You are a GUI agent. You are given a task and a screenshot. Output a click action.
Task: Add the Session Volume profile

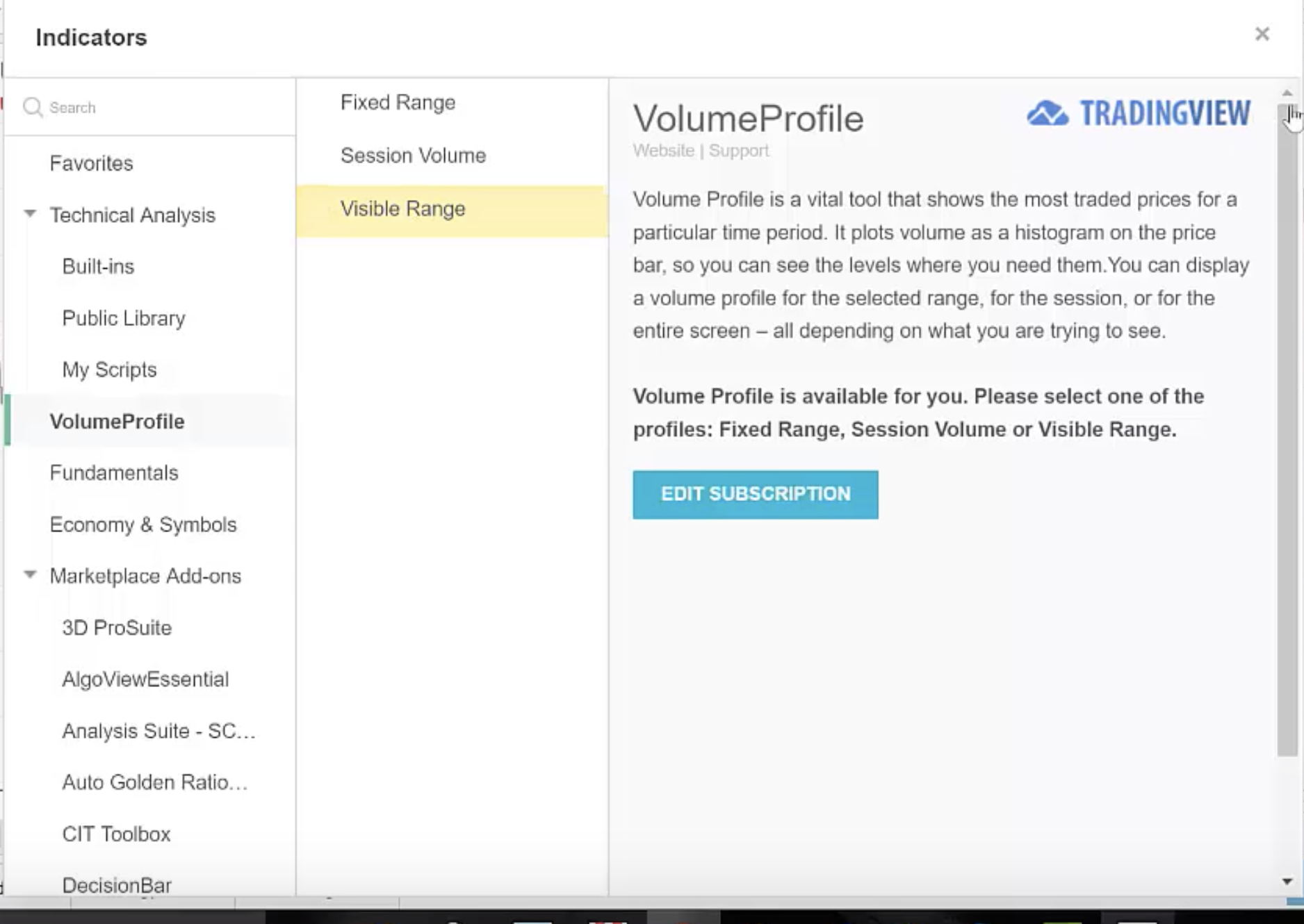pyautogui.click(x=452, y=156)
